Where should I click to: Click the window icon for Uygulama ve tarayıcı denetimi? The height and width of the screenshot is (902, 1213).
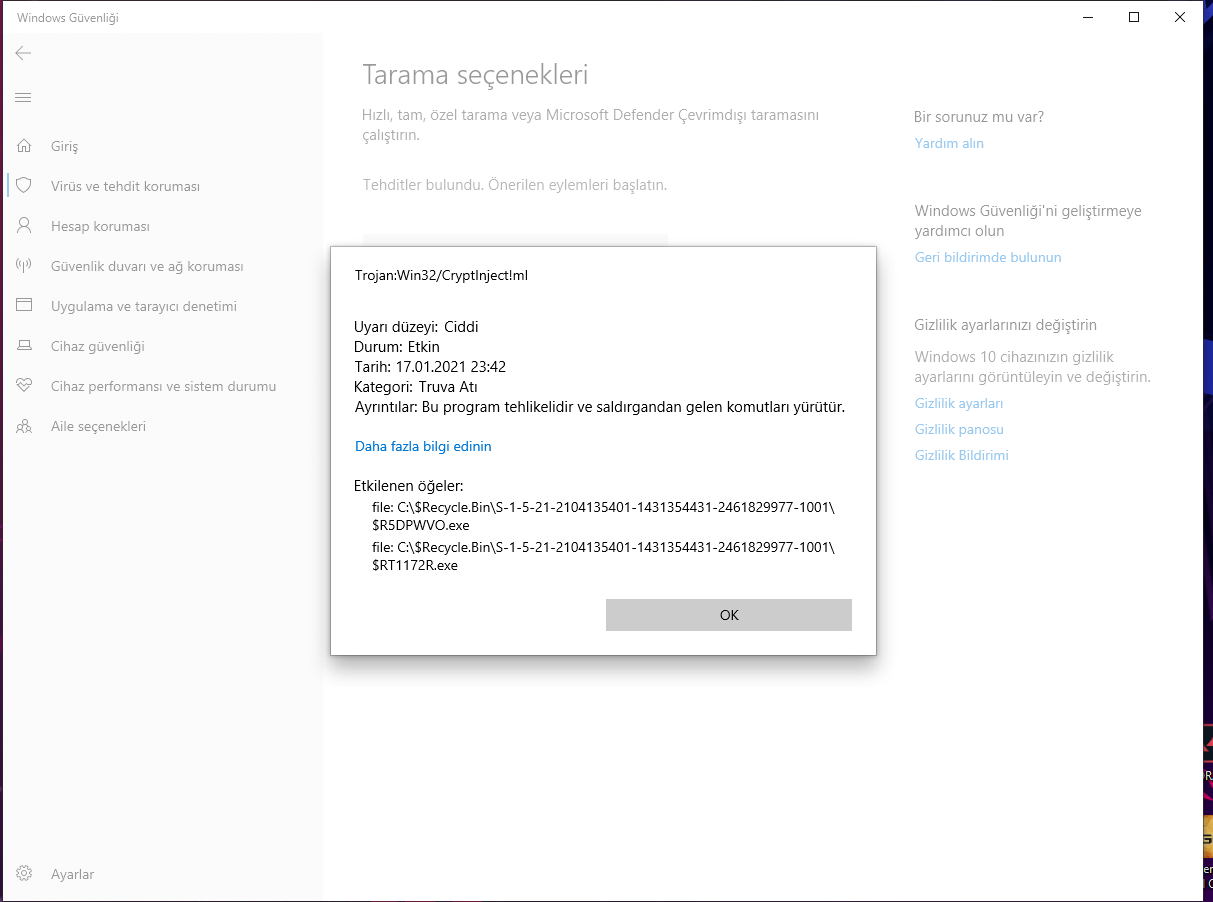[24, 306]
